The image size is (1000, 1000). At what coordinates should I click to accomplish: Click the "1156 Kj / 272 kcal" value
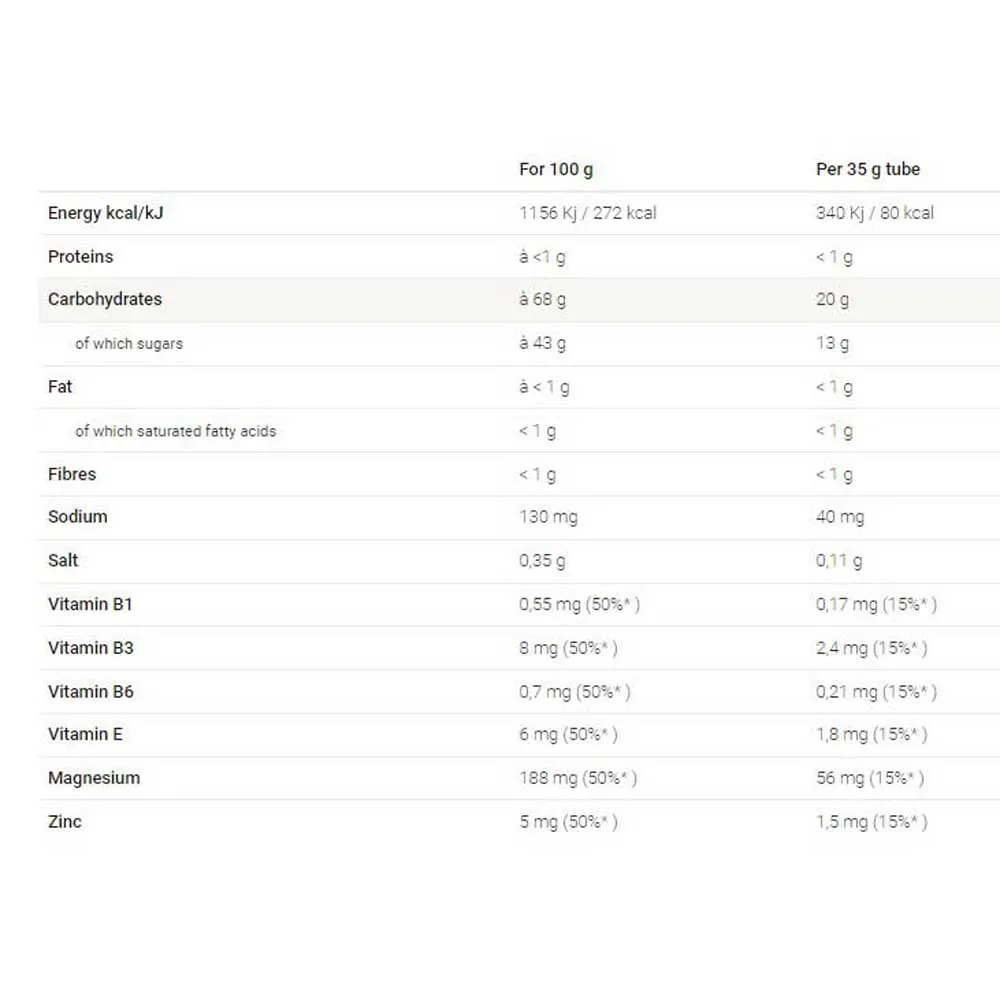click(587, 213)
